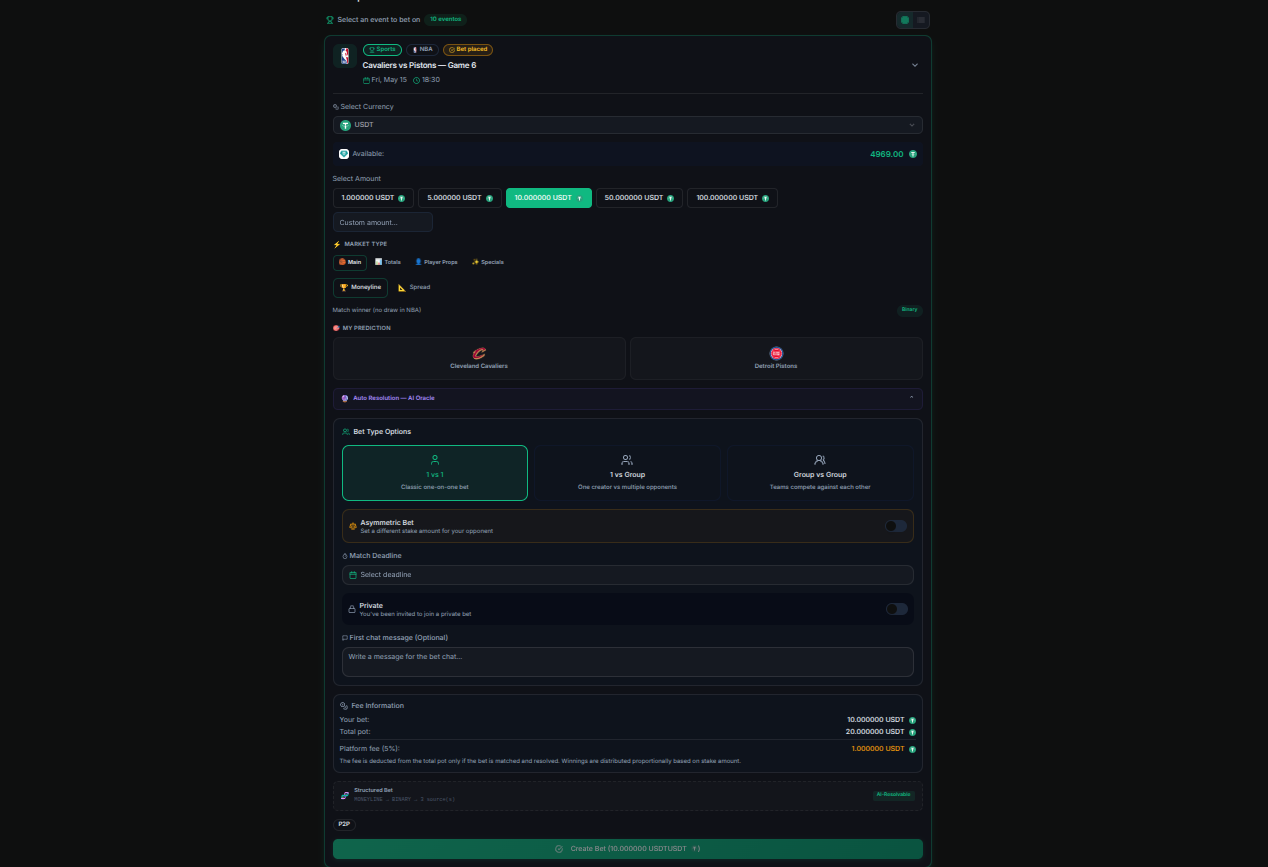The width and height of the screenshot is (1268, 867).
Task: Click the Fri, May 15 date text
Action: pos(388,80)
